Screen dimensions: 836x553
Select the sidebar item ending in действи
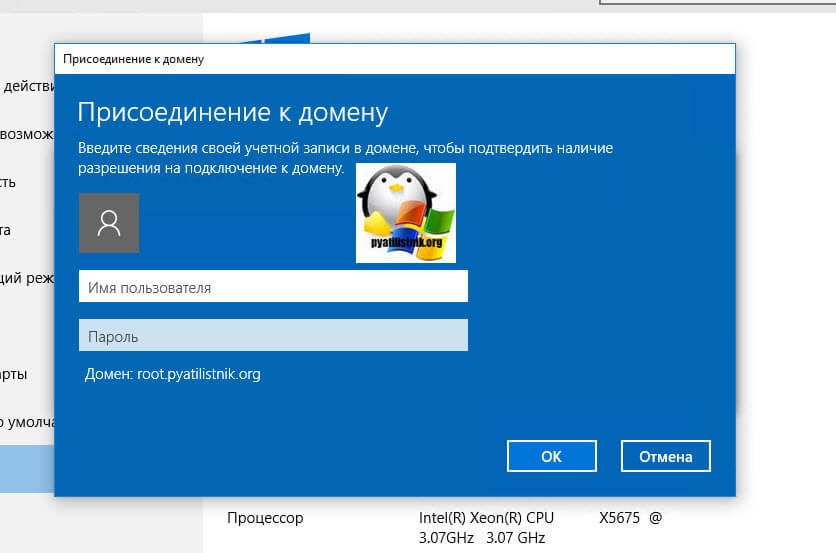click(x=27, y=86)
